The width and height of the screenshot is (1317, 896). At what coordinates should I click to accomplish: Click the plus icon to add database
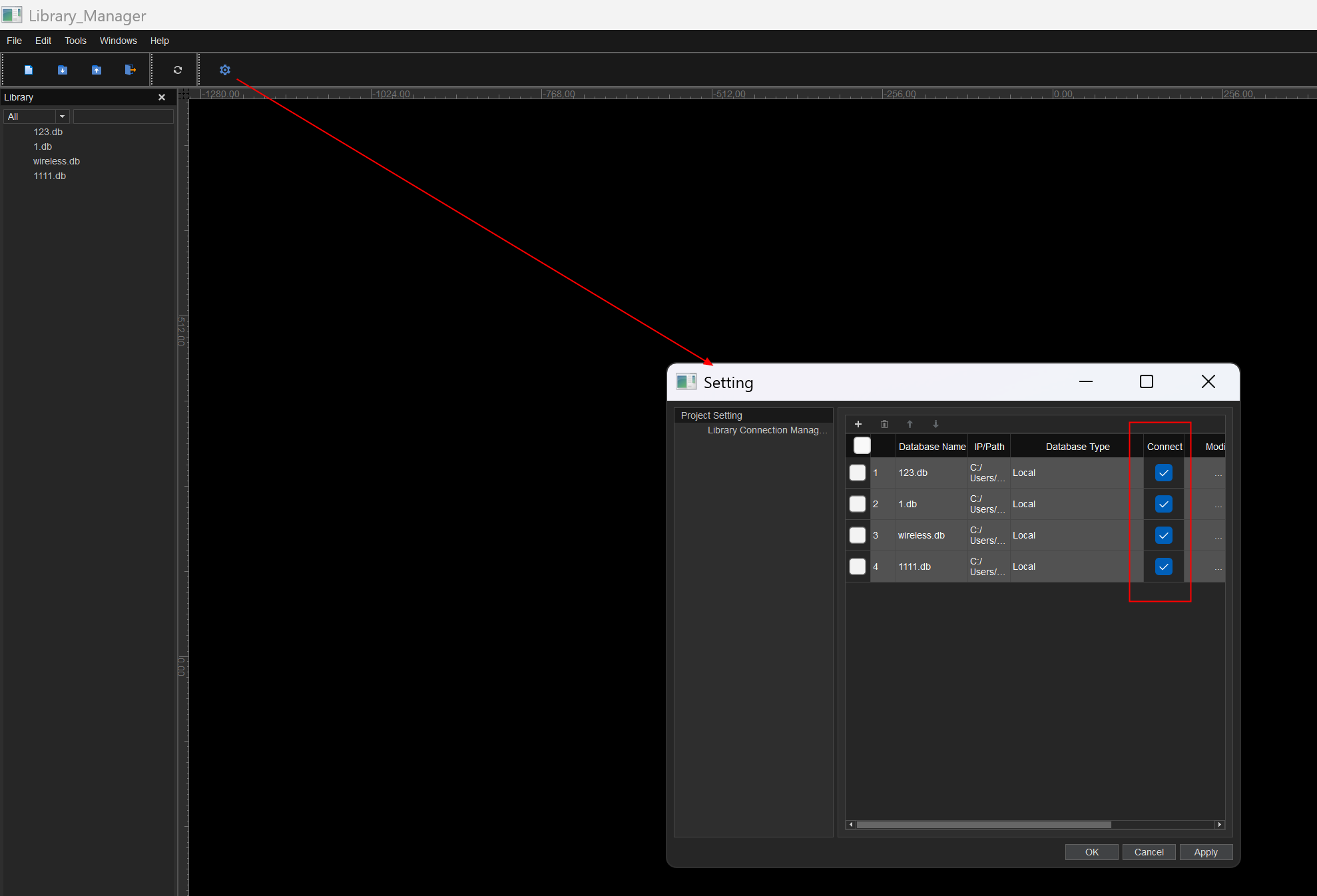point(858,424)
